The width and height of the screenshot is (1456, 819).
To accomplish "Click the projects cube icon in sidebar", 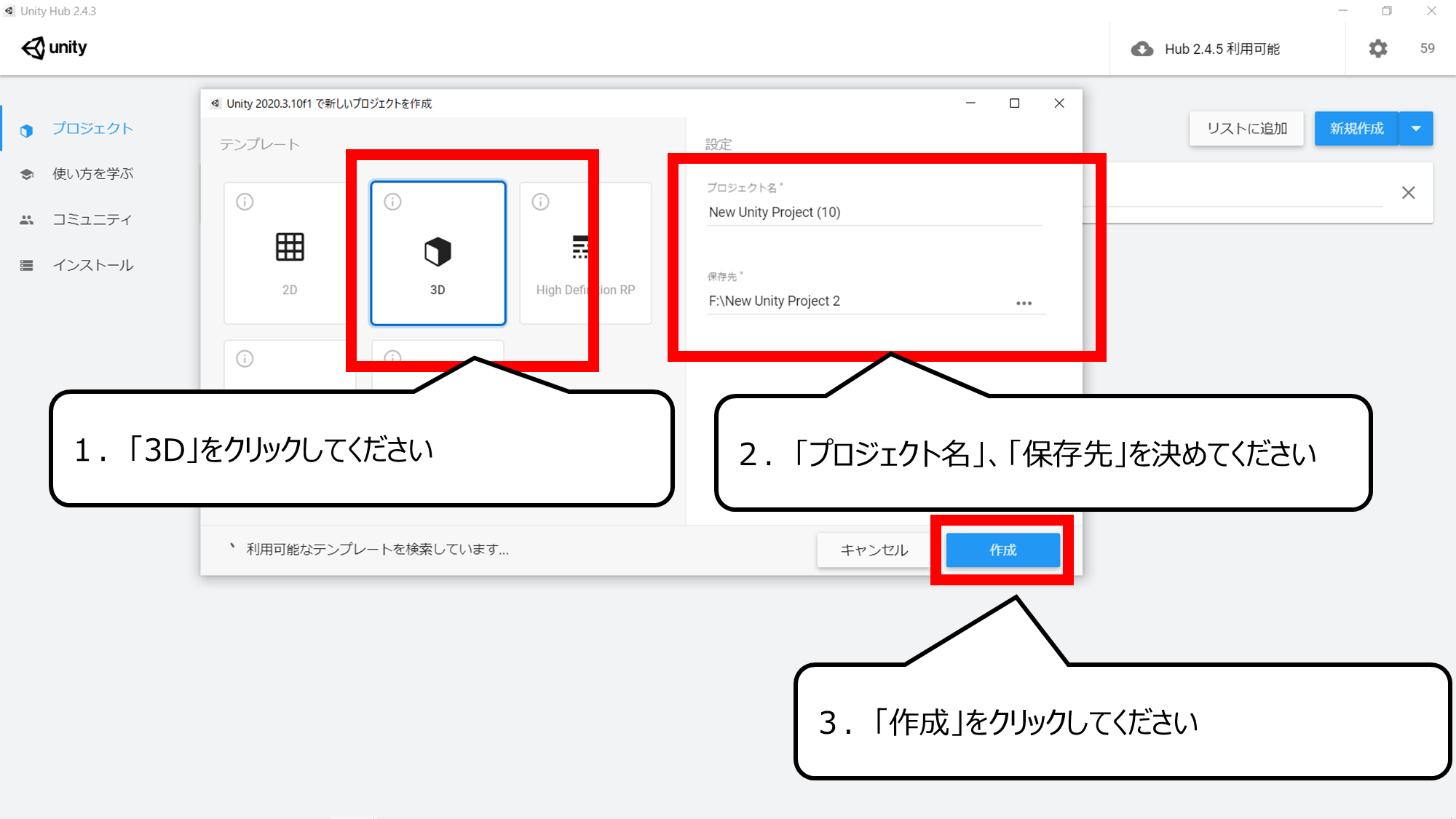I will pos(27,131).
